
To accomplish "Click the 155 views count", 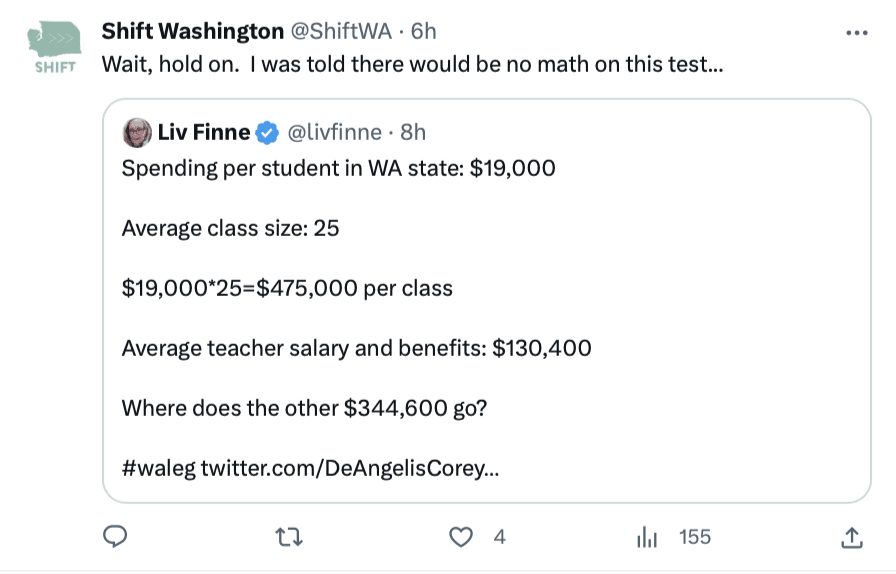I will [x=694, y=538].
